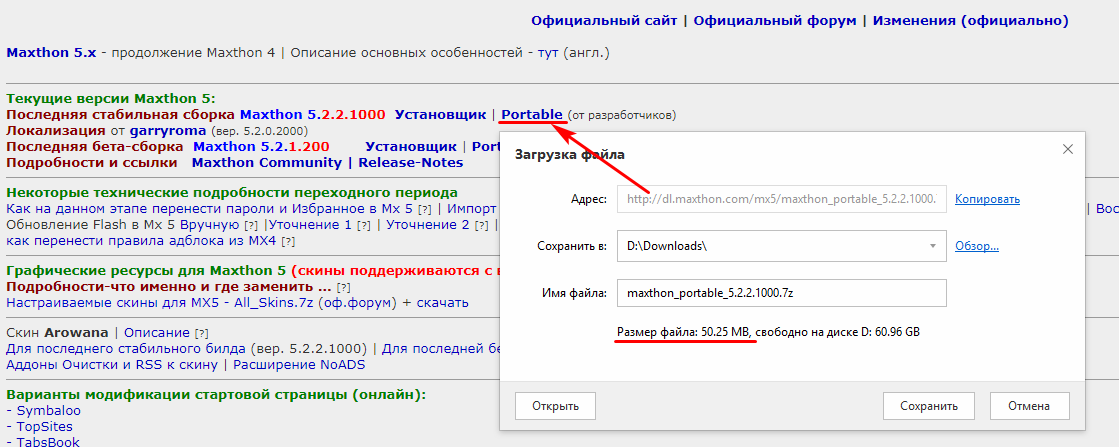
Task: Open the Расширение NoADS link
Action: point(299,365)
